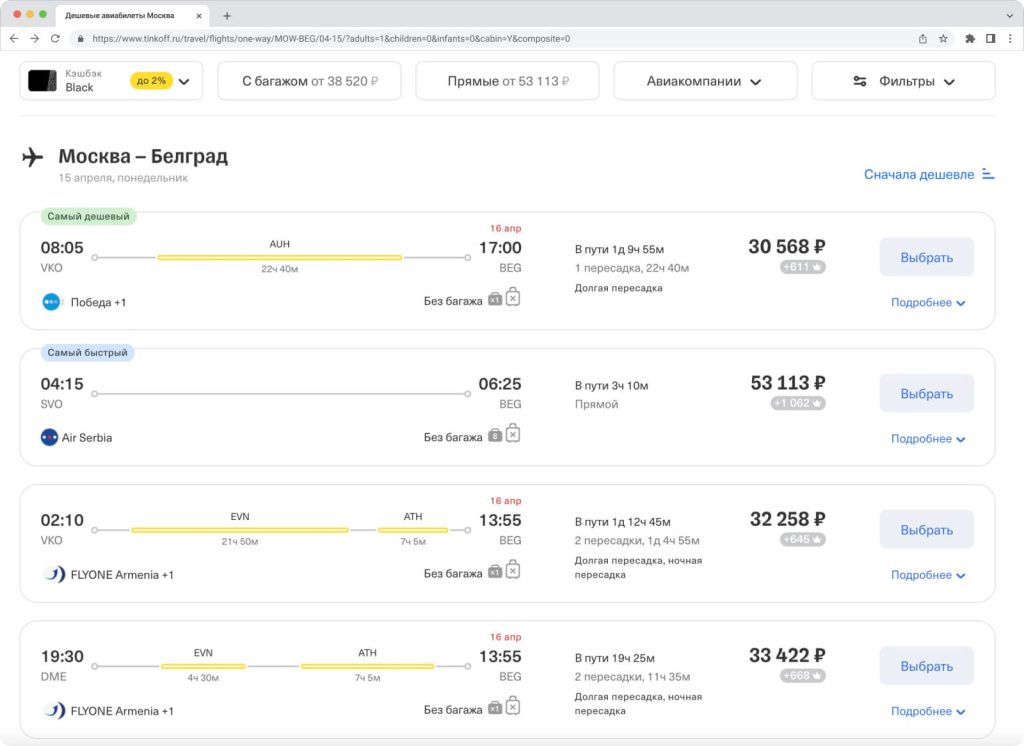Screen dimensions: 1024x746
Task: Switch to the Дешевые авиабилеты Москва tab
Action: coord(131,16)
